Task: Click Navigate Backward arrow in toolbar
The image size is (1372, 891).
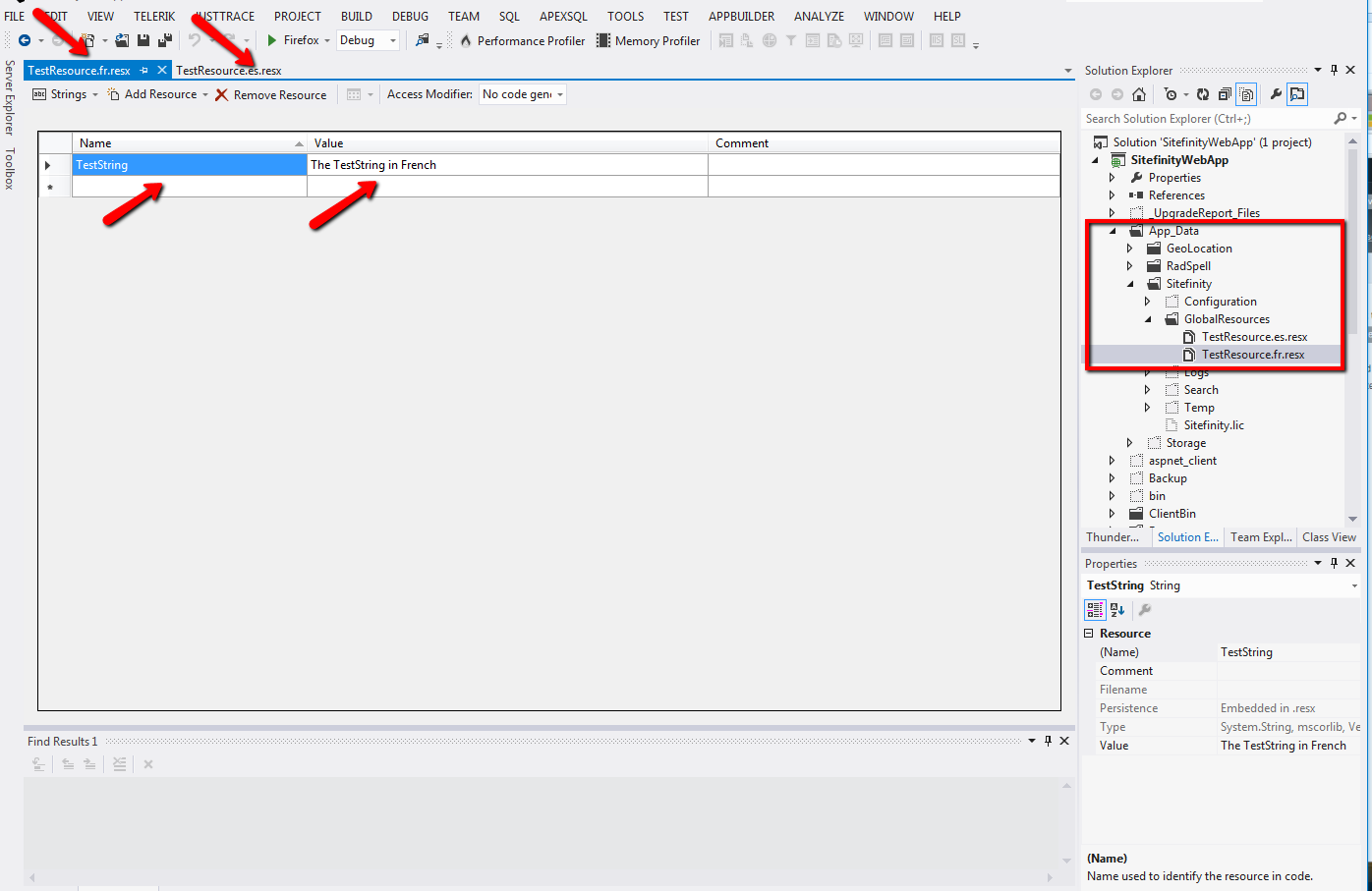Action: pyautogui.click(x=25, y=40)
